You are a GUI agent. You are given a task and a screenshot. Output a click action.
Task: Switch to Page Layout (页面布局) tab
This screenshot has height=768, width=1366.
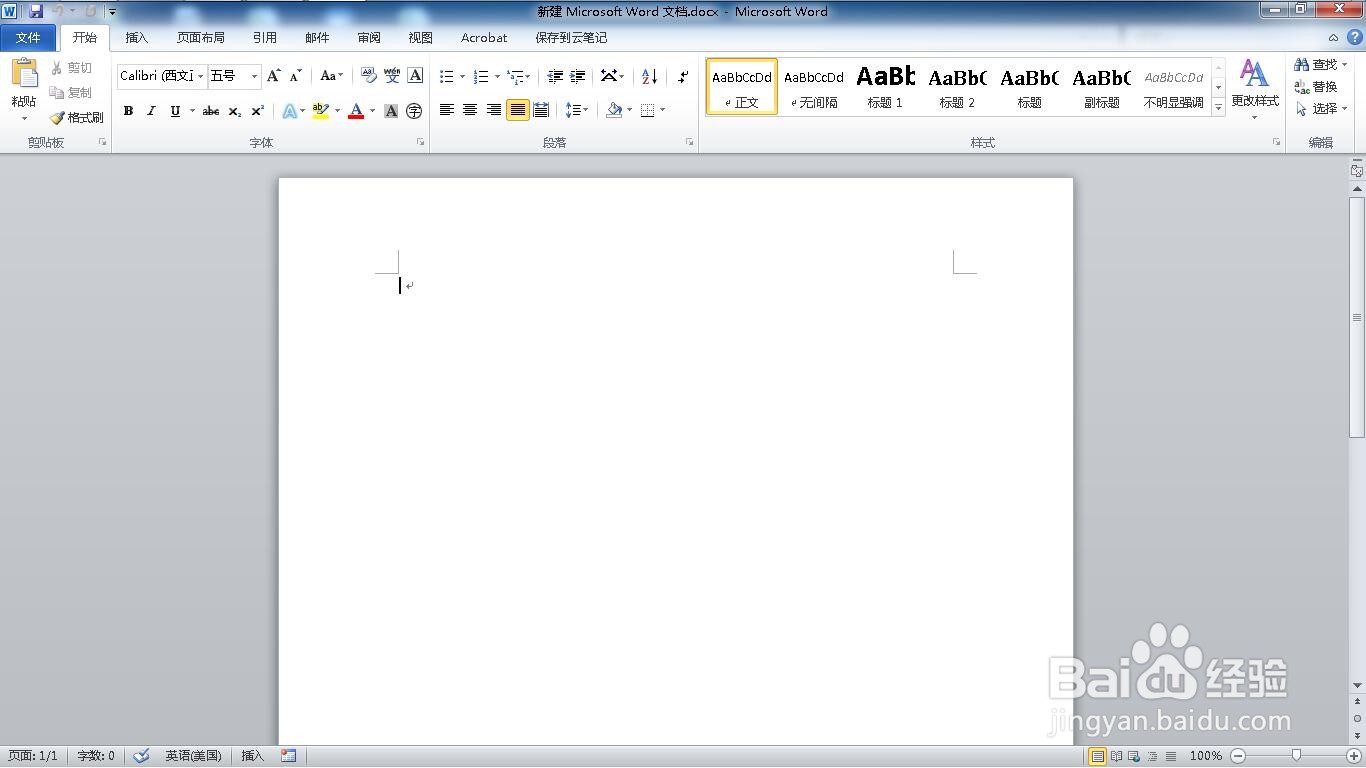click(x=200, y=38)
